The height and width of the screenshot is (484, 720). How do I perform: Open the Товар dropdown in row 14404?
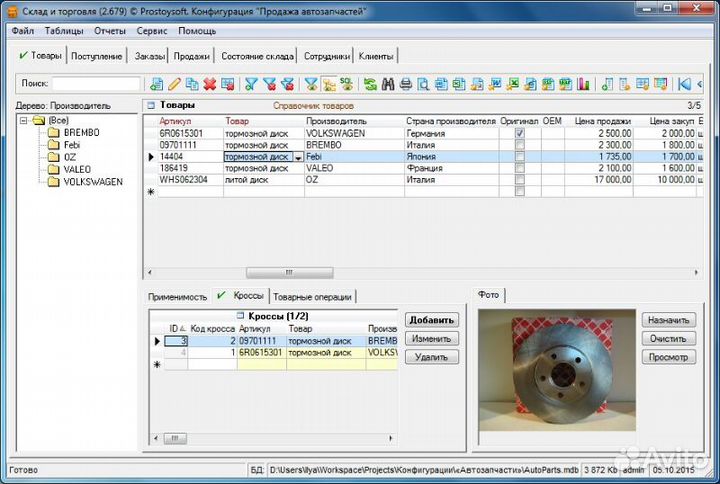[x=297, y=157]
